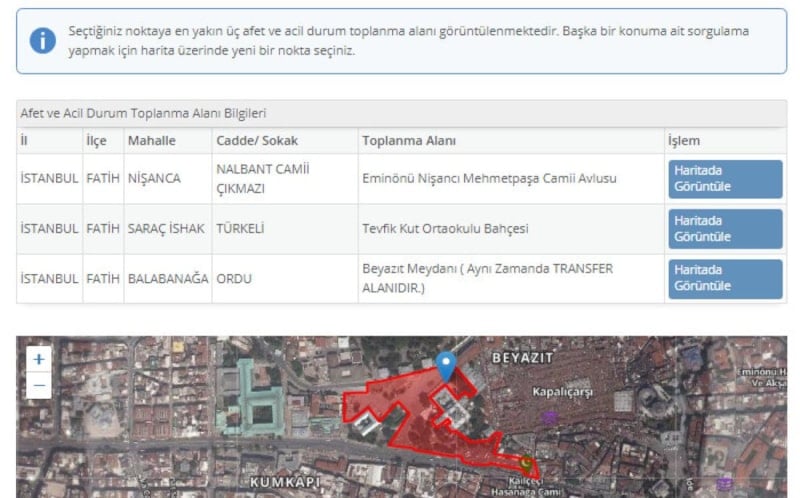Click the purple marker near Kapalıçarşı
The height and width of the screenshot is (498, 800).
(x=548, y=416)
